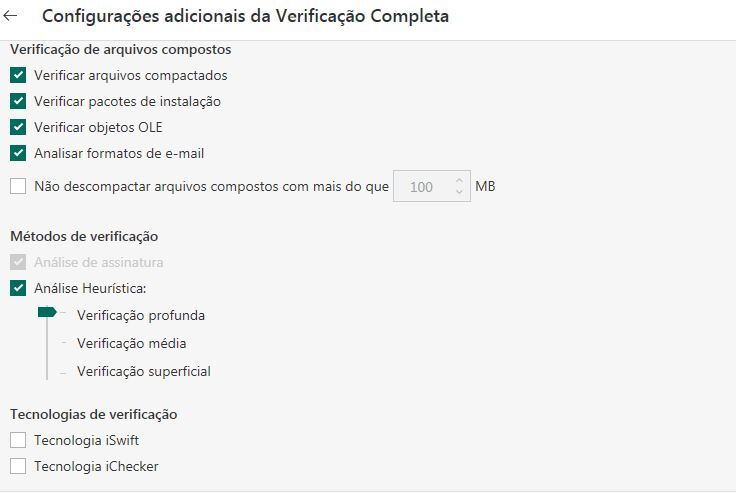This screenshot has height=494, width=736.
Task: Click the MB size input field
Action: click(422, 187)
